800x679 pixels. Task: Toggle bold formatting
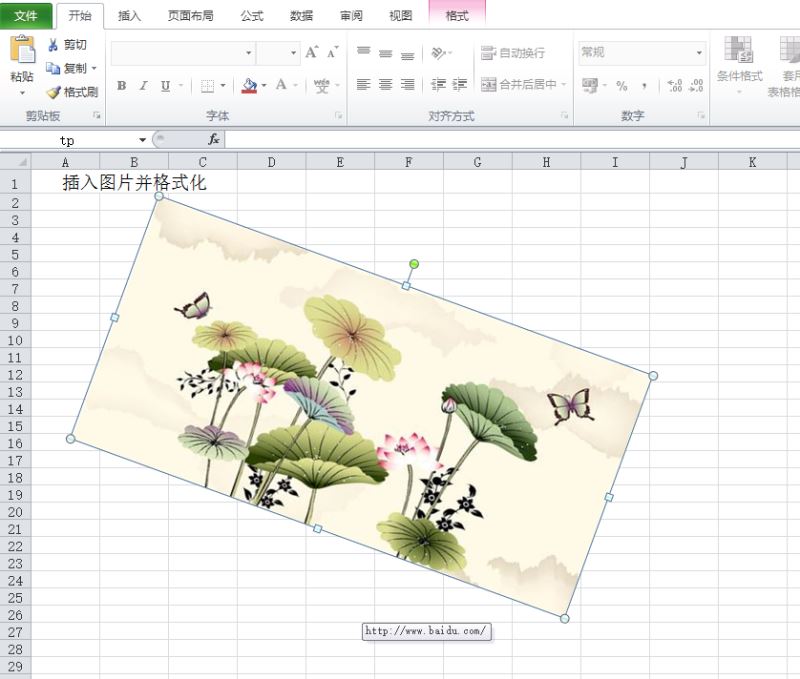point(121,85)
